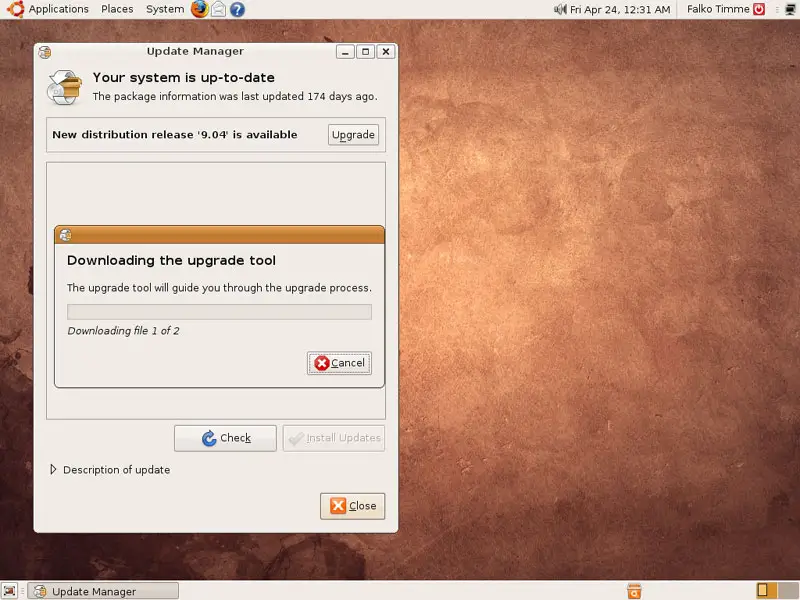Close Update Manager via titlebar X
The width and height of the screenshot is (800, 600).
point(386,52)
